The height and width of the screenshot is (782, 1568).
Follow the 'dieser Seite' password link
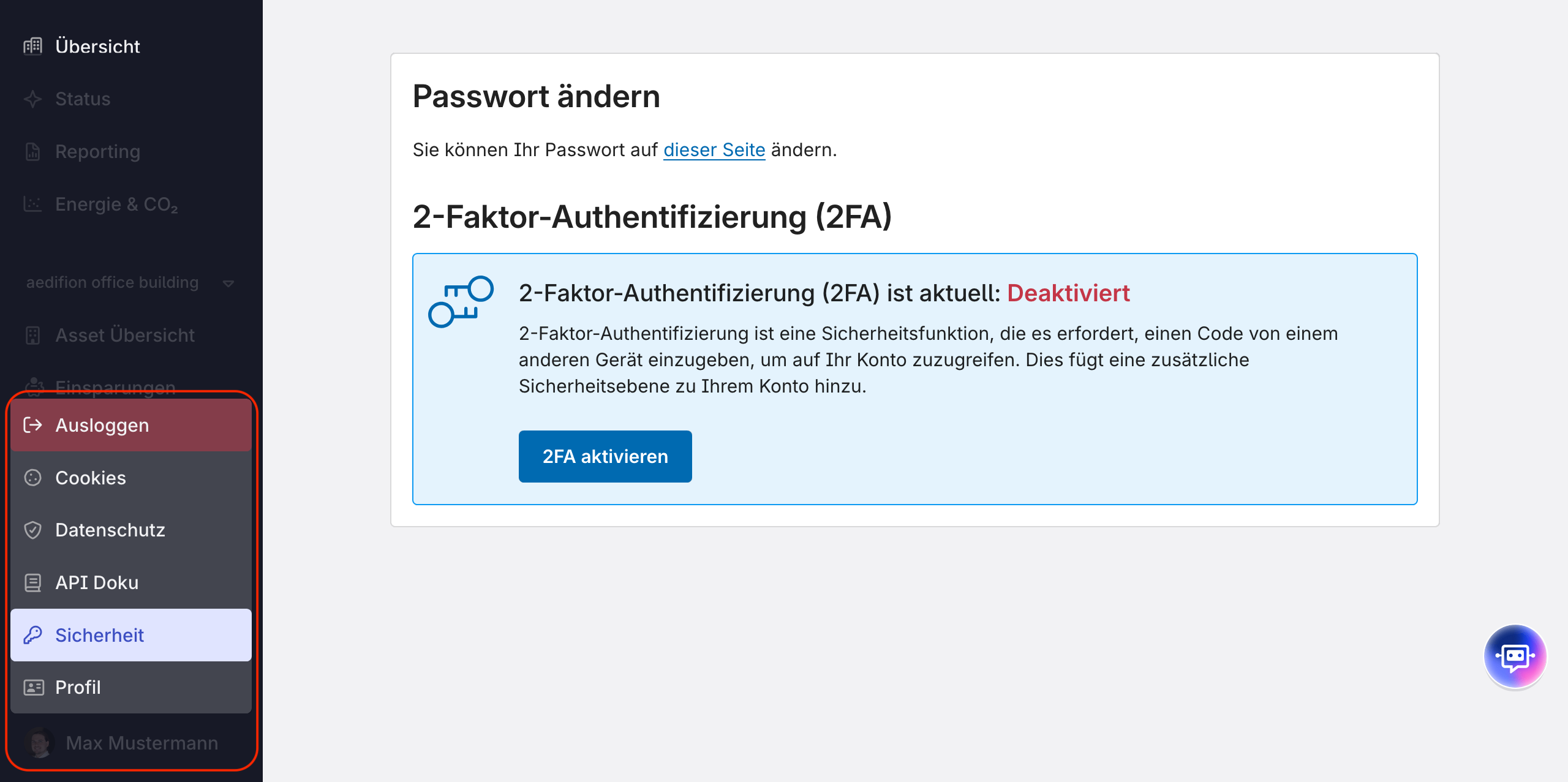[x=714, y=150]
